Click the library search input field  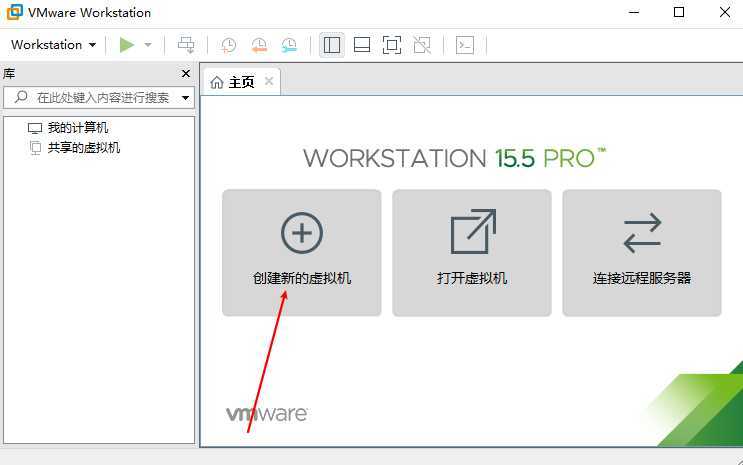99,98
